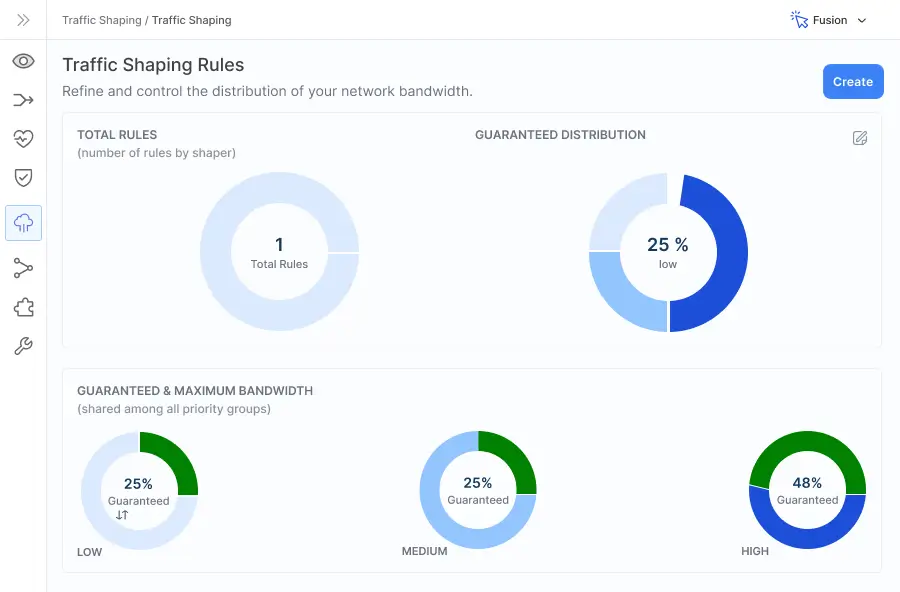This screenshot has height=592, width=900.
Task: Open the eye monitoring icon in sidebar
Action: [23, 61]
